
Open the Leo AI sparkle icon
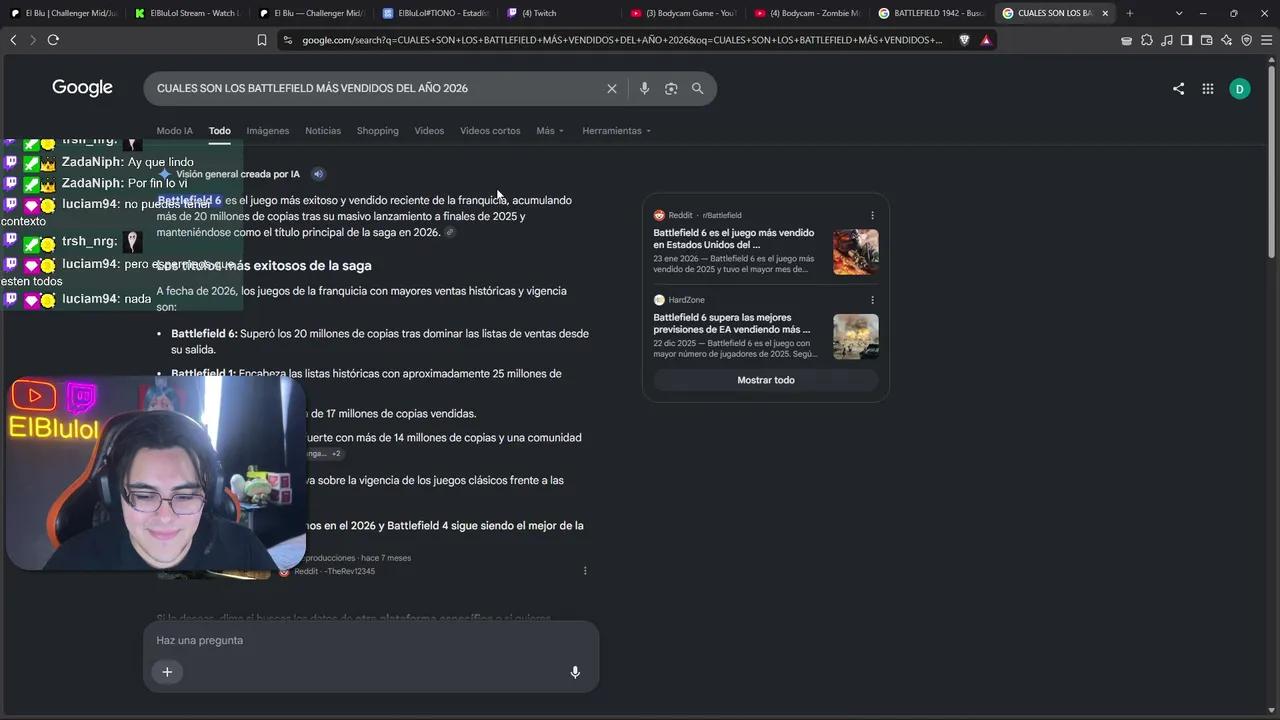[1226, 40]
